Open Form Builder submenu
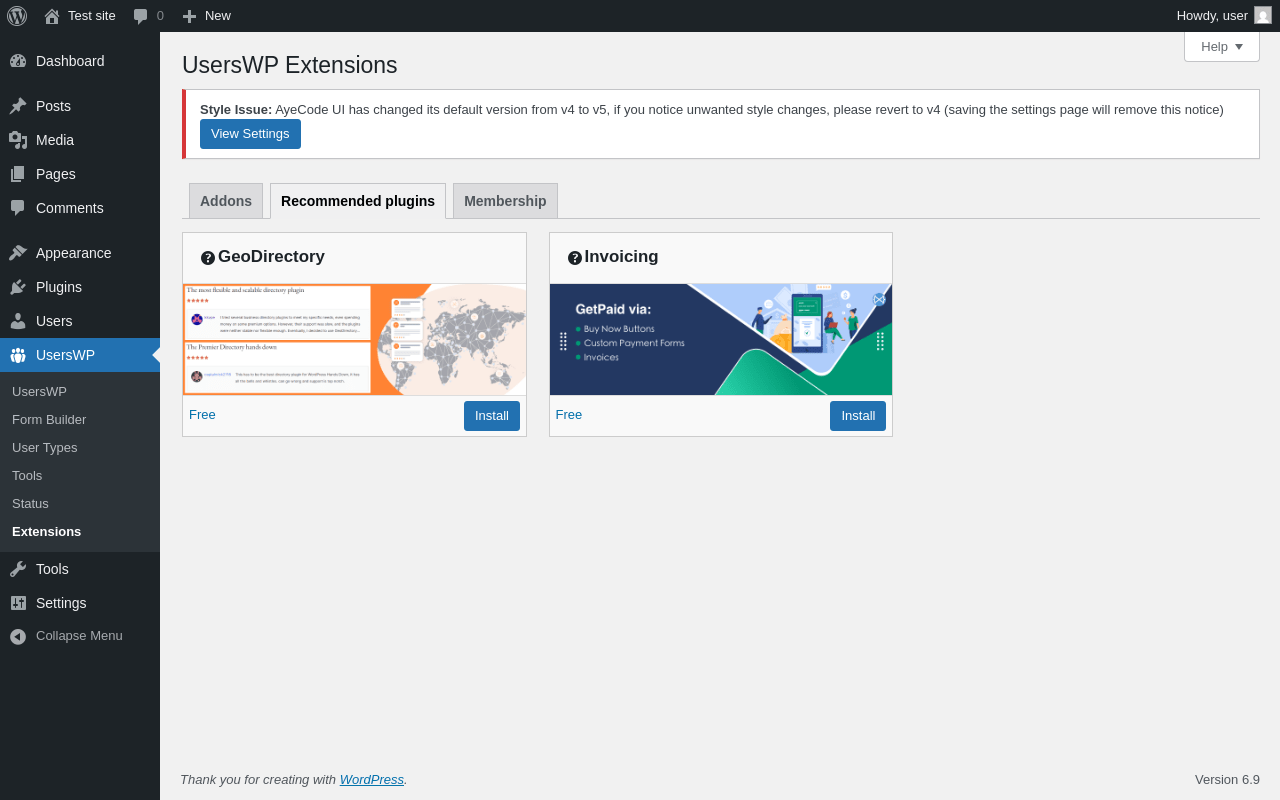This screenshot has height=800, width=1280. tap(80, 420)
